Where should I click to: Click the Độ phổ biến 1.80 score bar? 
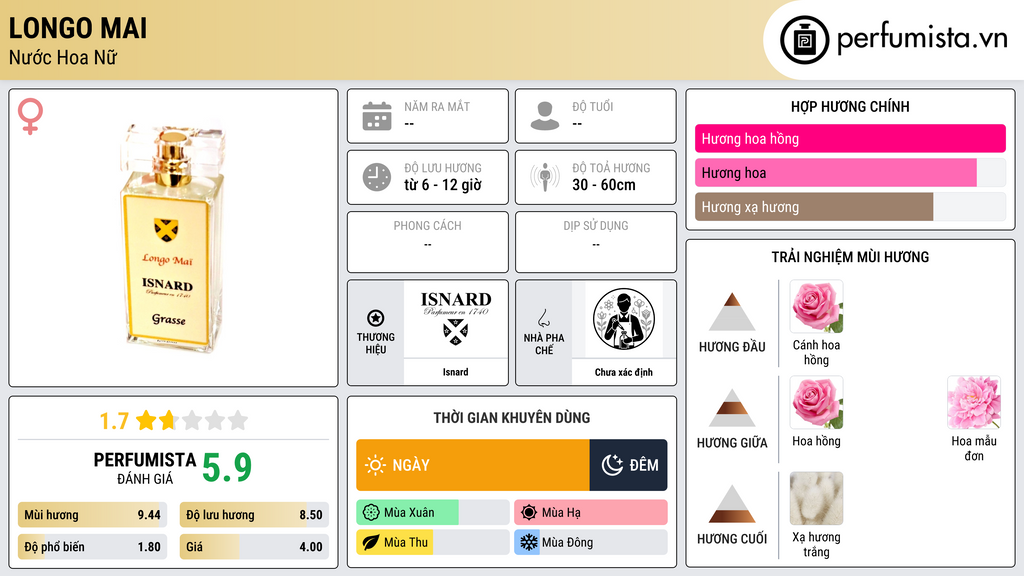[x=92, y=547]
